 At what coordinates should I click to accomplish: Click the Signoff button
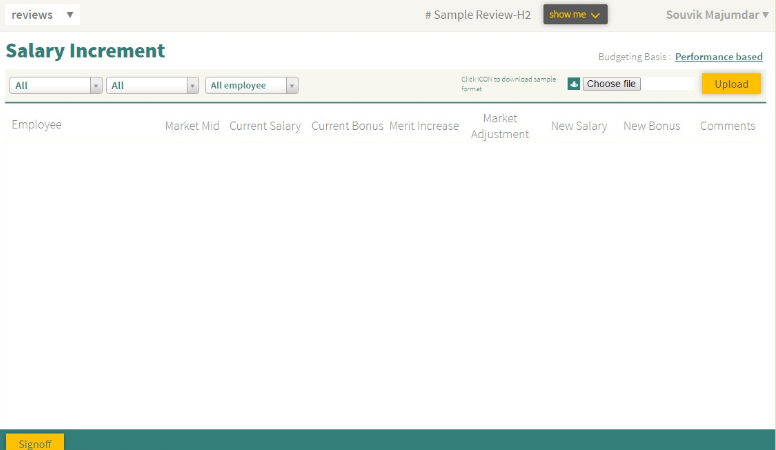point(35,442)
